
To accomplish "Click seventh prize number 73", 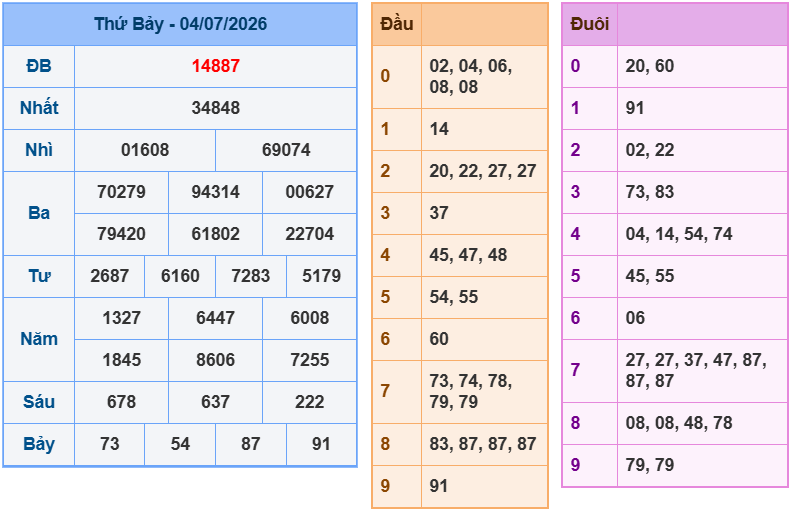I will tap(109, 444).
